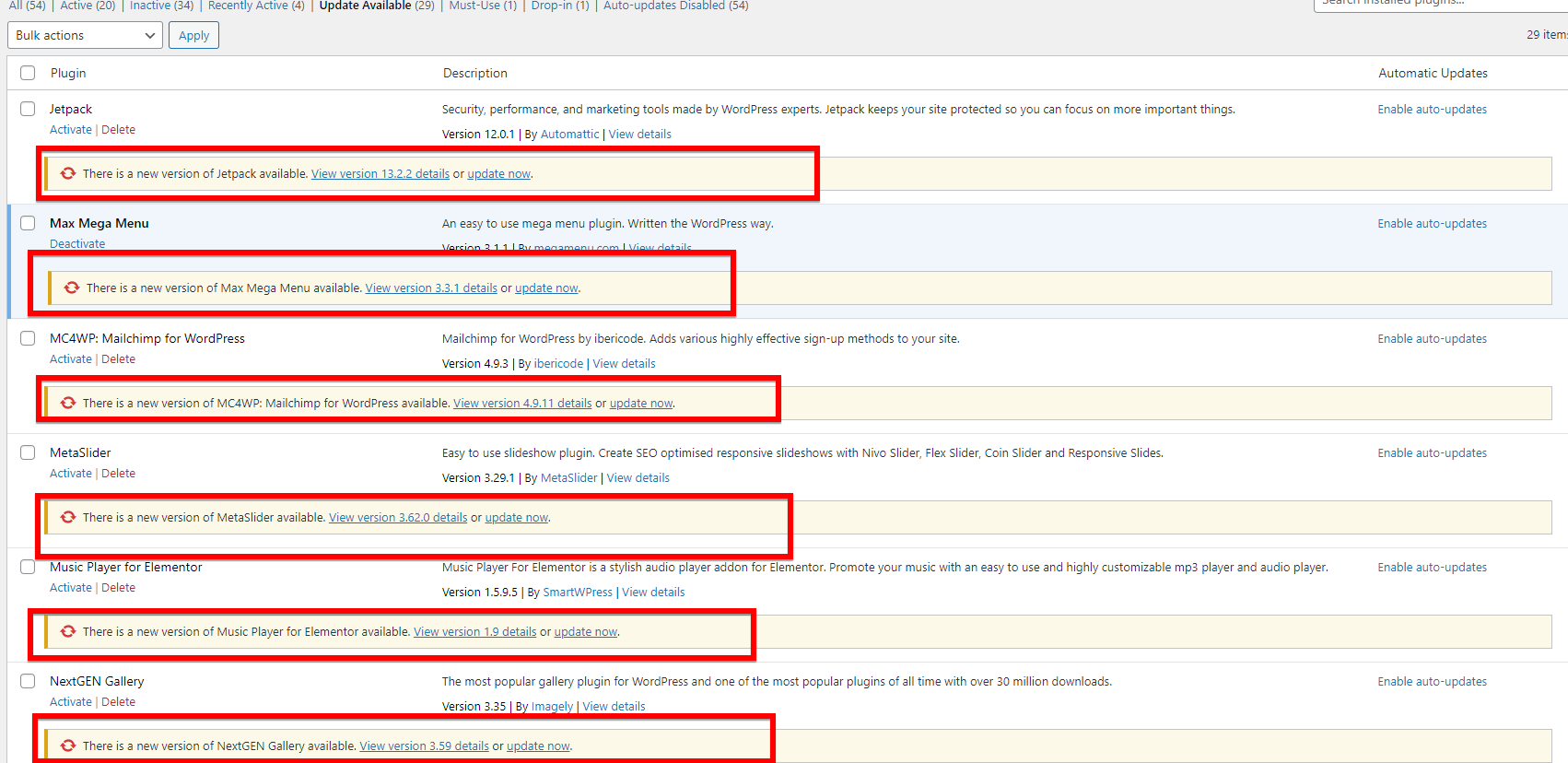The height and width of the screenshot is (763, 1568).
Task: Tick the MetaSlider plugin checkbox
Action: point(28,452)
